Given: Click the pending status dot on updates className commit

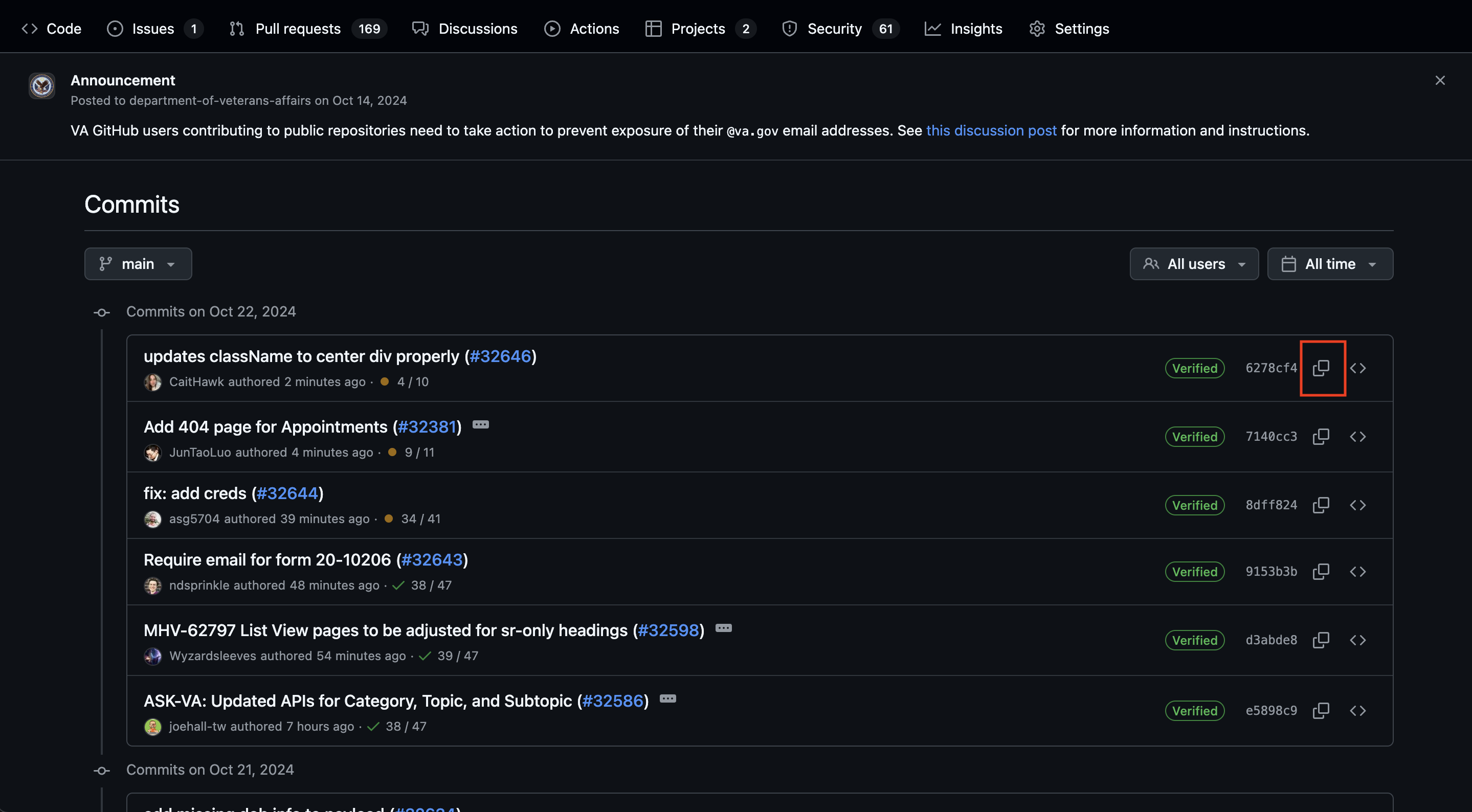Looking at the screenshot, I should [385, 382].
